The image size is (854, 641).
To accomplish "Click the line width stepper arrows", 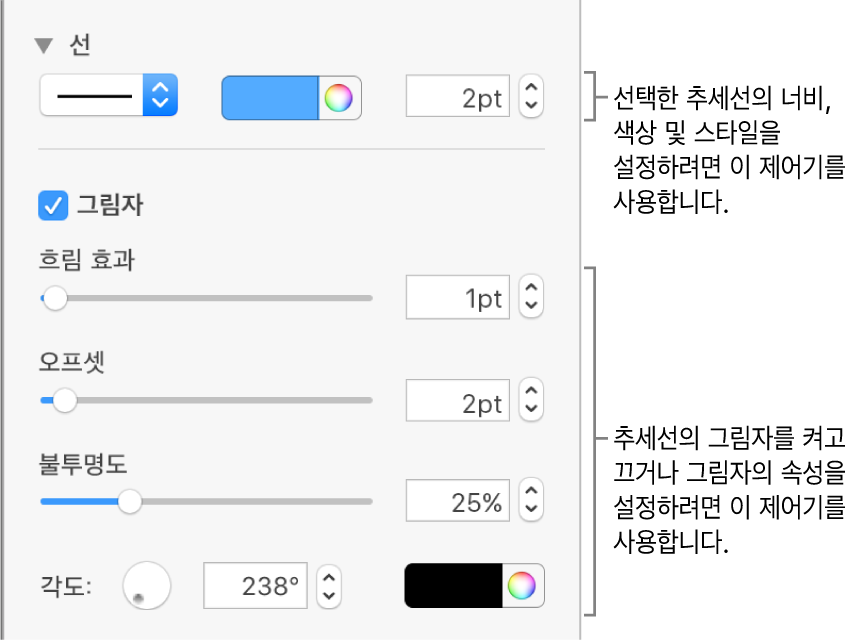I will (531, 97).
